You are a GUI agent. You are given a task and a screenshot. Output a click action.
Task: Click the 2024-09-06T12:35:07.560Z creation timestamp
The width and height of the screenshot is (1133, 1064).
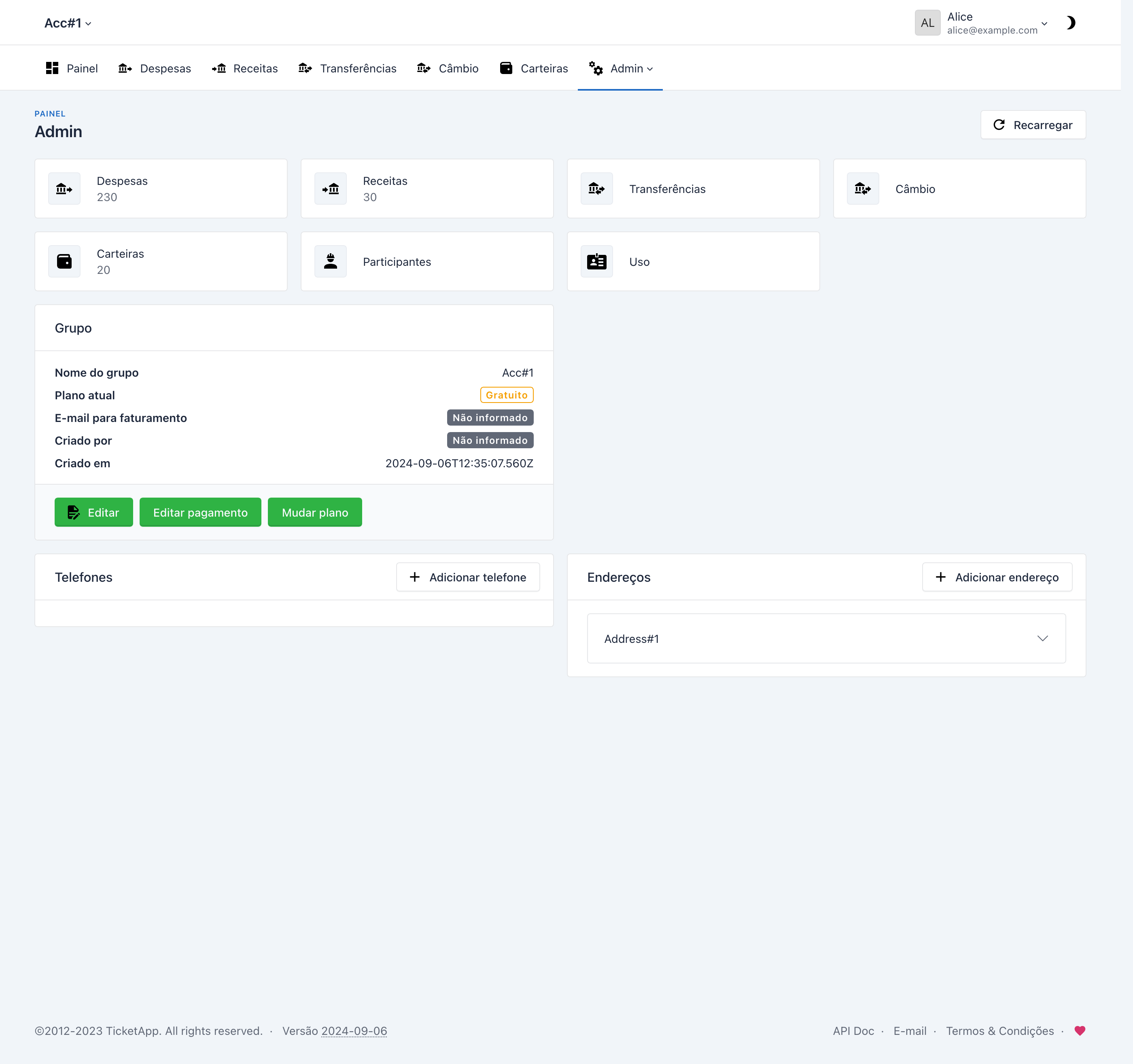click(x=459, y=463)
